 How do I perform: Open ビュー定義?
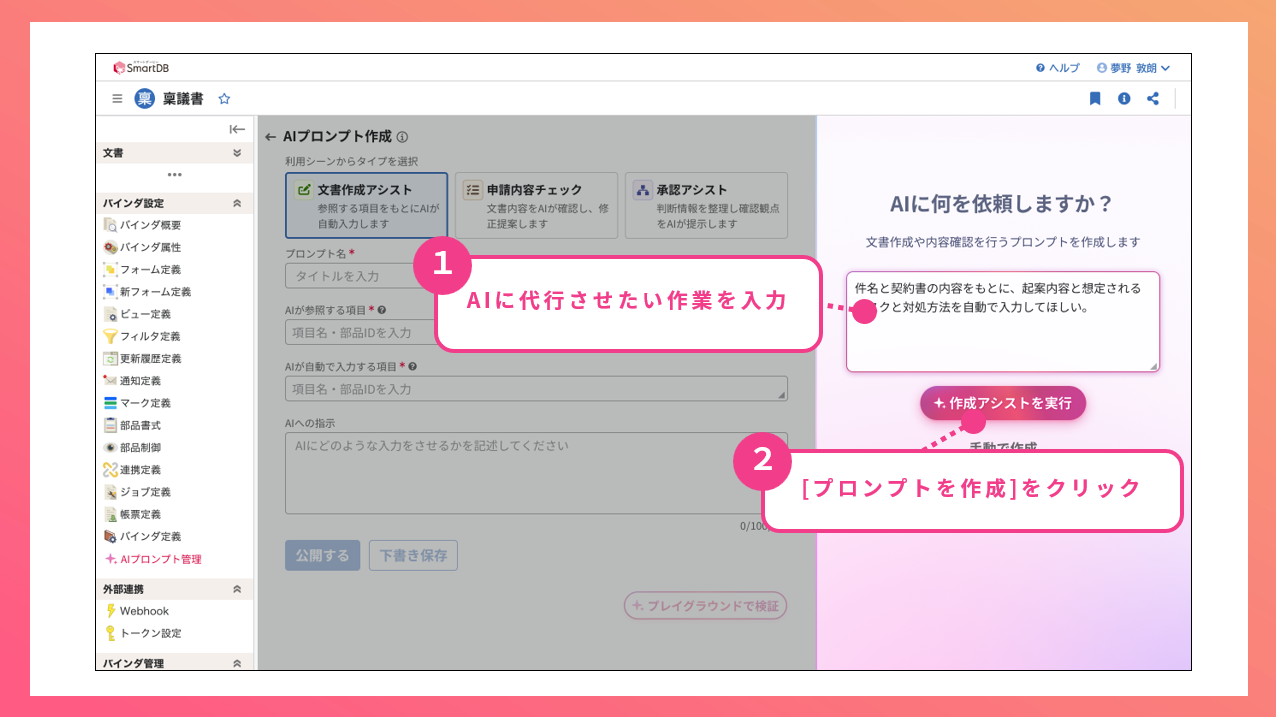137,314
